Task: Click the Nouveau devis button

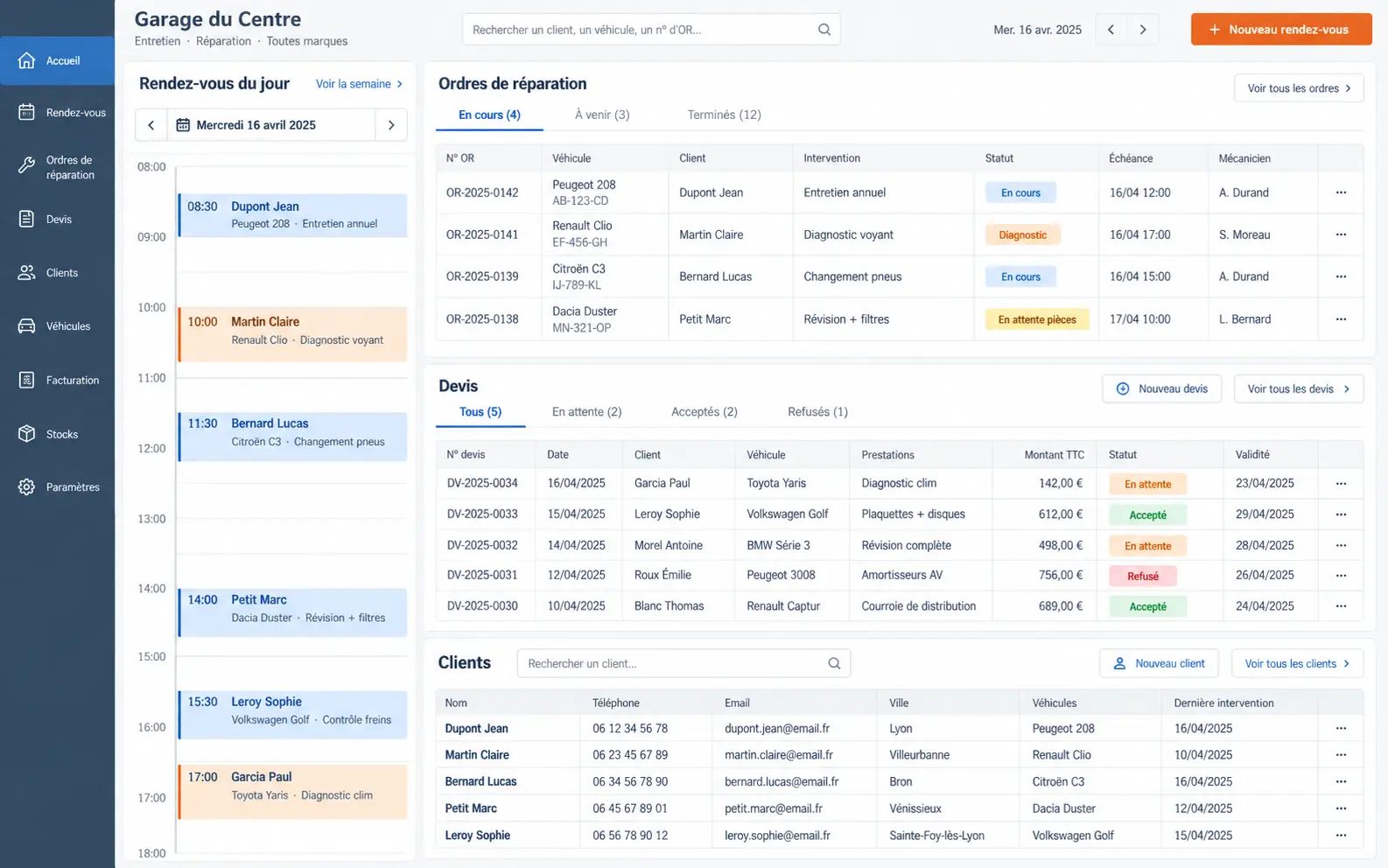Action: (x=1162, y=389)
